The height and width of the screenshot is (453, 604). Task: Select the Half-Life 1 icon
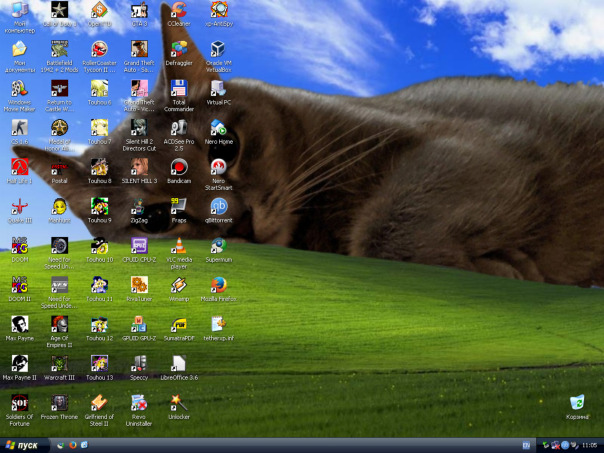[x=19, y=168]
